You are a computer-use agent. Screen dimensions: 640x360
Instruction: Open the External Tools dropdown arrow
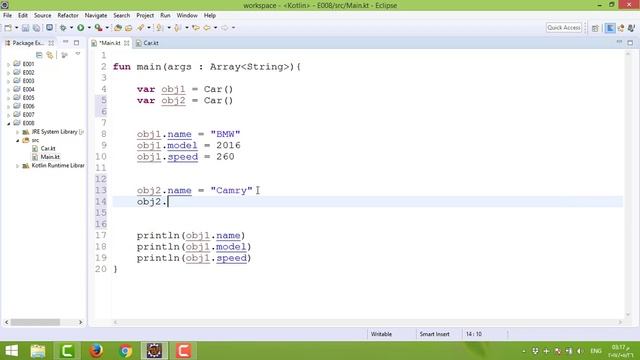click(x=107, y=28)
